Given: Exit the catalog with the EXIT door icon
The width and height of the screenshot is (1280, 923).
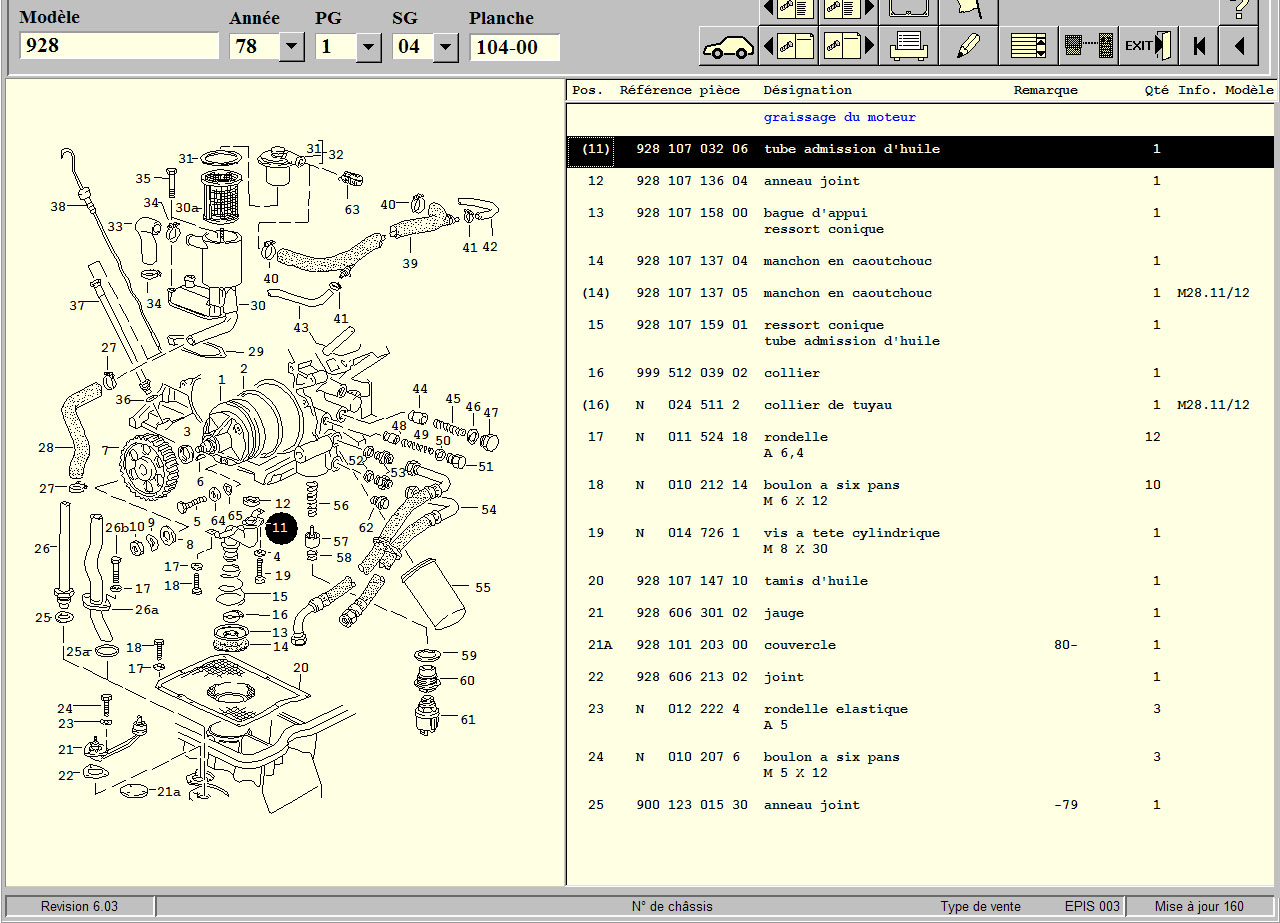Looking at the screenshot, I should 1148,46.
